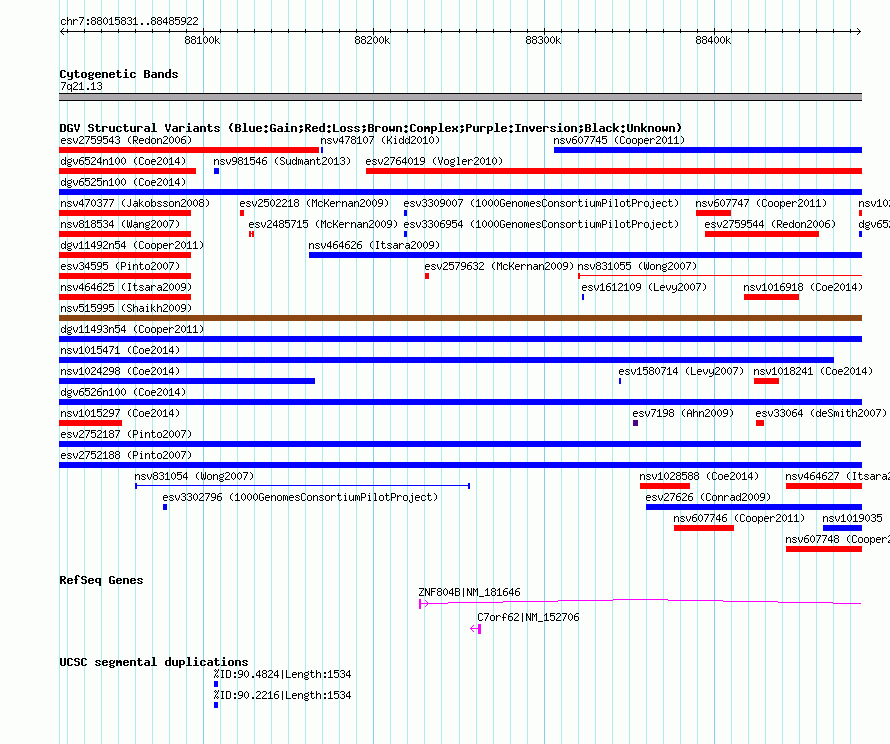Viewport: 890px width, 744px height.
Task: Open esv1612109 (Levy2007) label
Action: [x=644, y=287]
